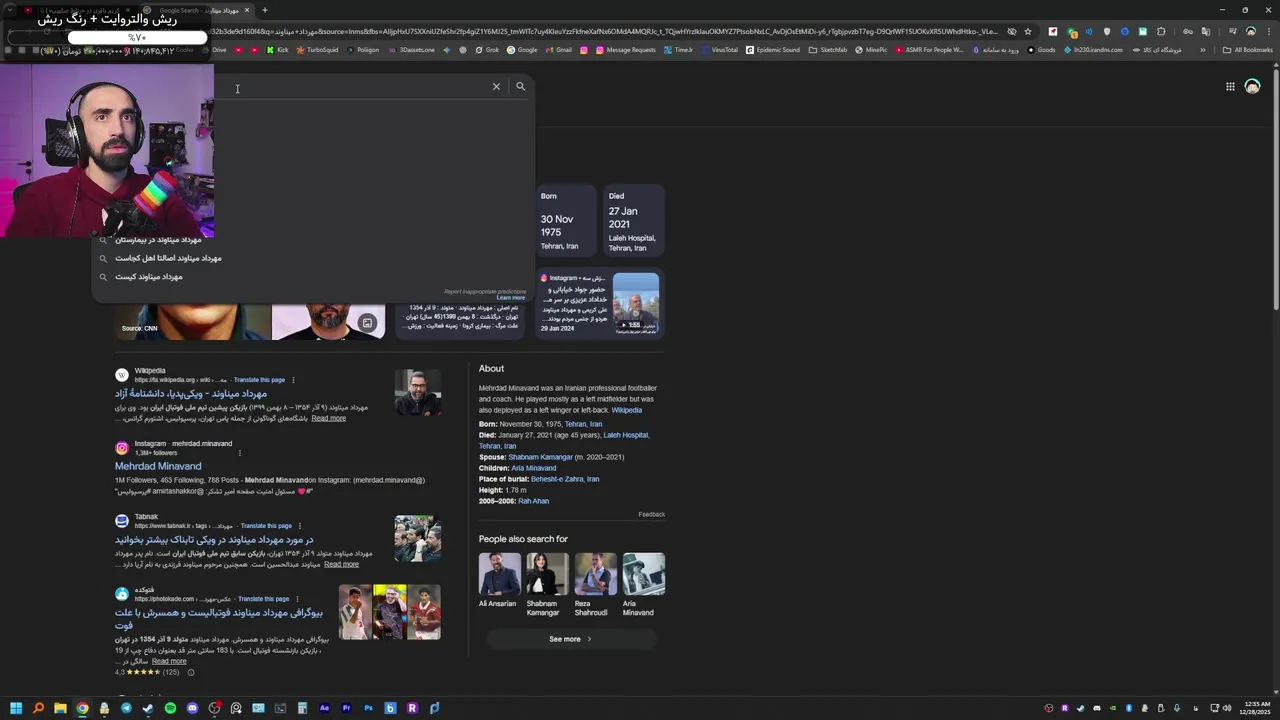The image size is (1280, 720).
Task: Open the Gmail bookmark
Action: pos(558,49)
